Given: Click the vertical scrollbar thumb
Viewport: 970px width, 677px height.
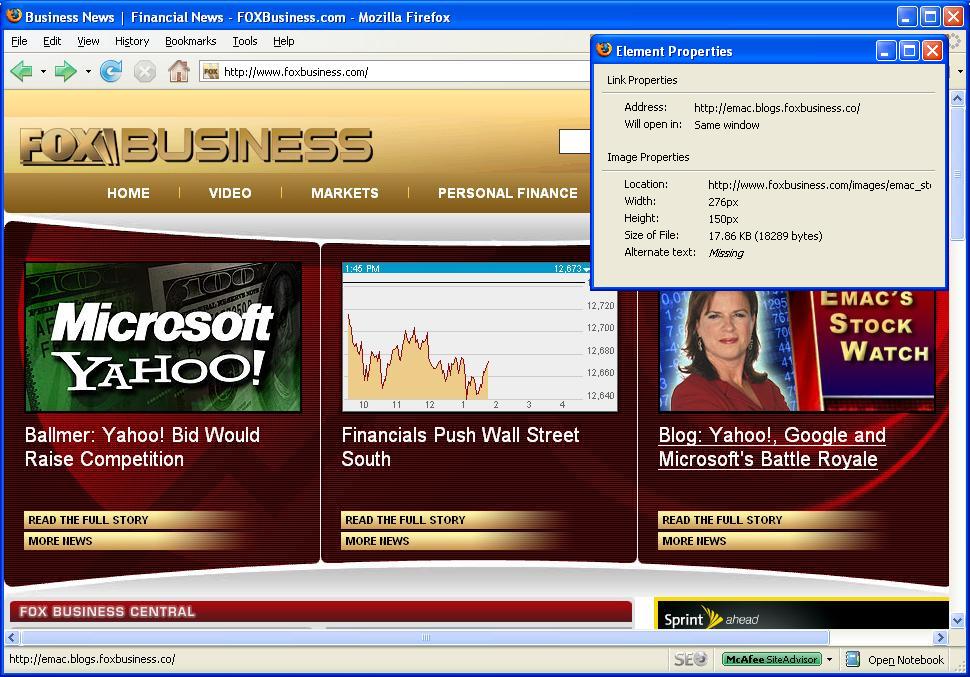Looking at the screenshot, I should [x=957, y=173].
